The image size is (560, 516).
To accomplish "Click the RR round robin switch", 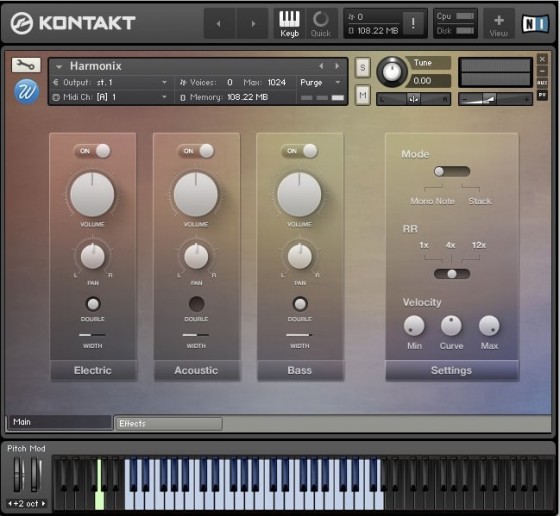I will tap(452, 274).
